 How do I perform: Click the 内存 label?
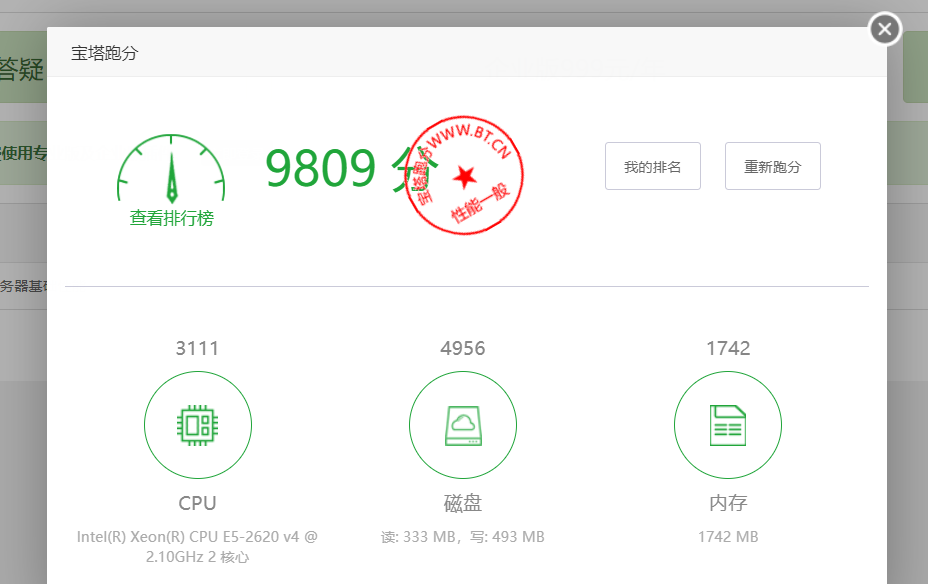[728, 503]
